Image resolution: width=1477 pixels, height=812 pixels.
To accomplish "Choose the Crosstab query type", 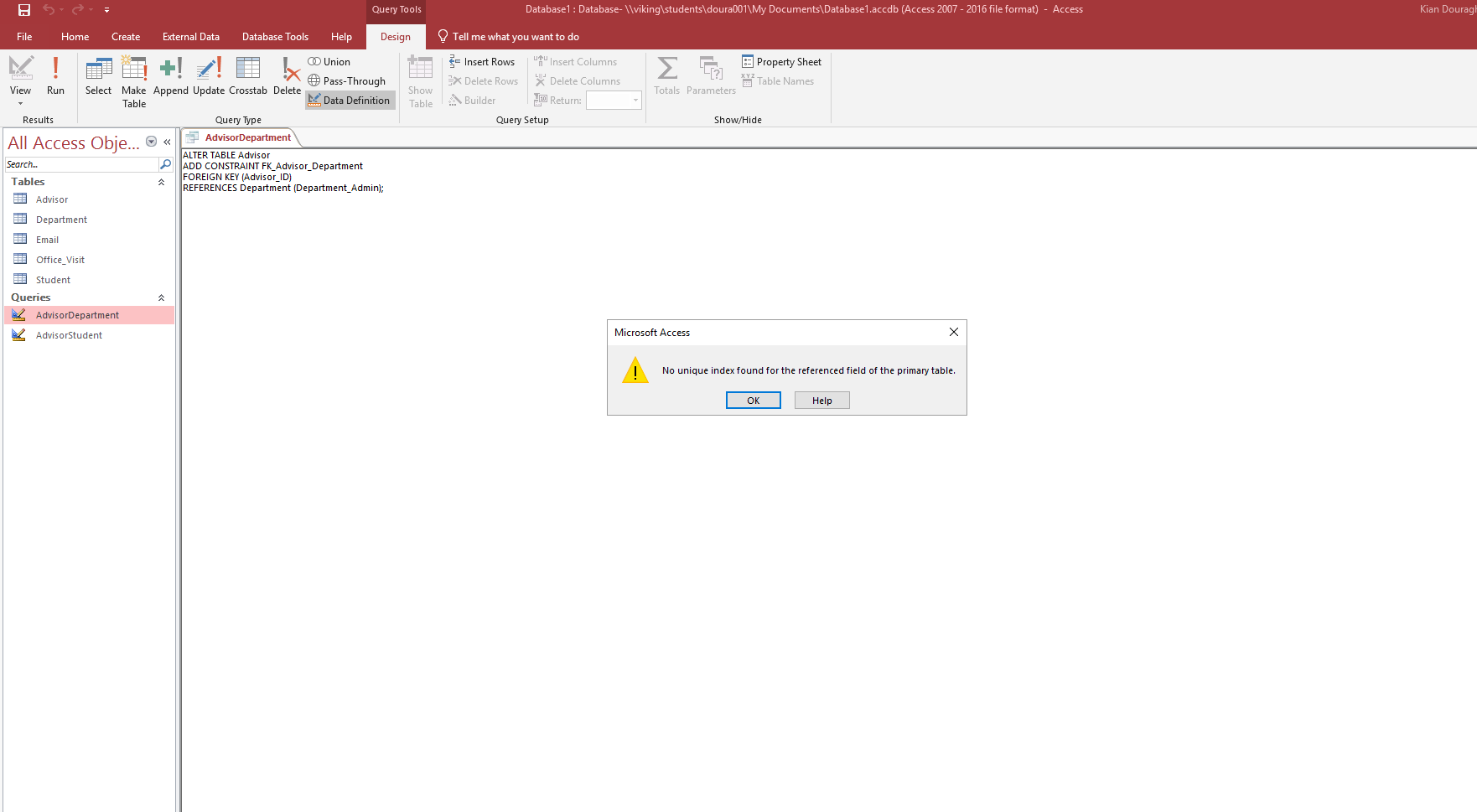I will pos(248,75).
